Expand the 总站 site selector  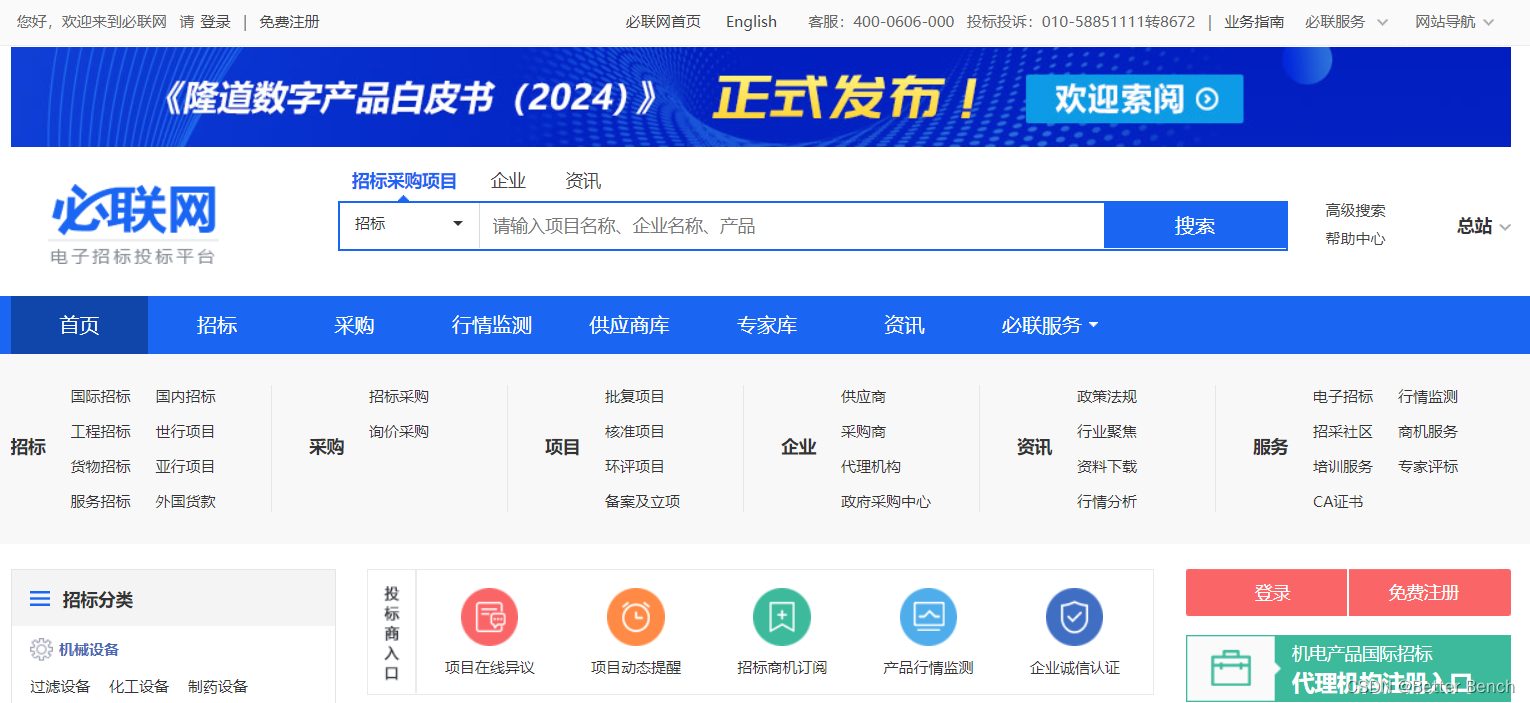[1484, 226]
